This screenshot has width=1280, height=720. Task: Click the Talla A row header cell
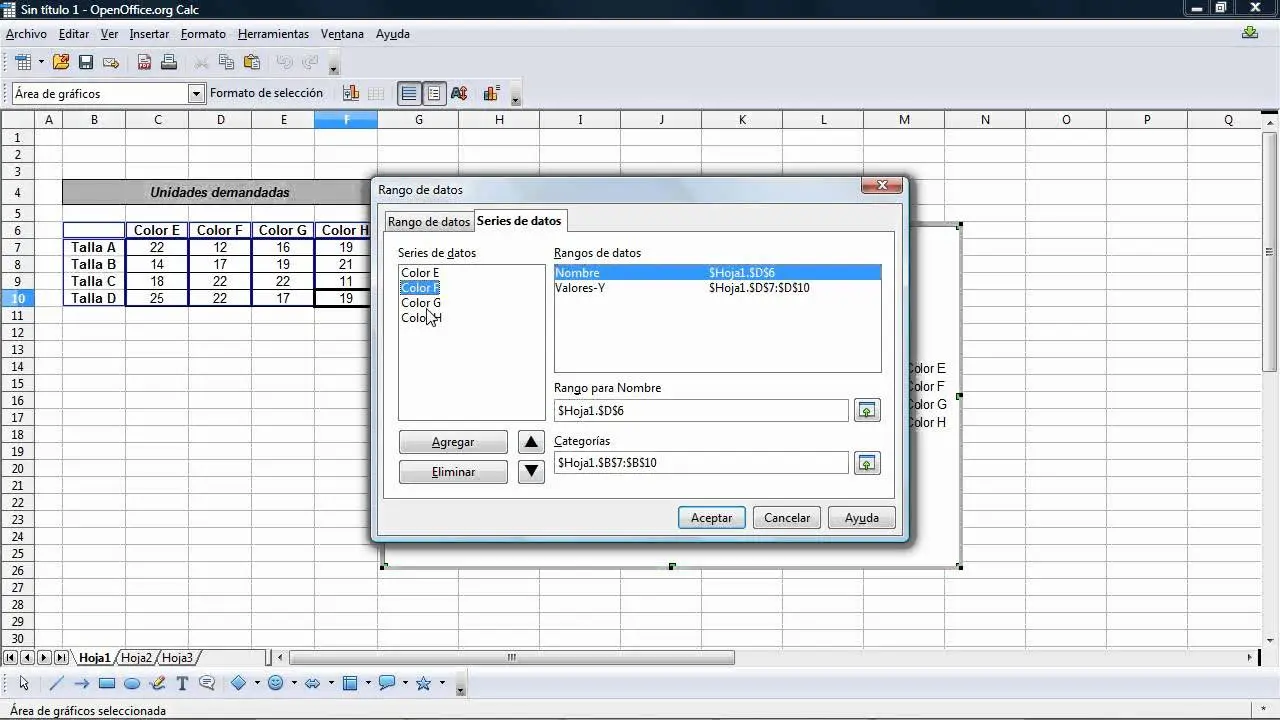(x=94, y=247)
